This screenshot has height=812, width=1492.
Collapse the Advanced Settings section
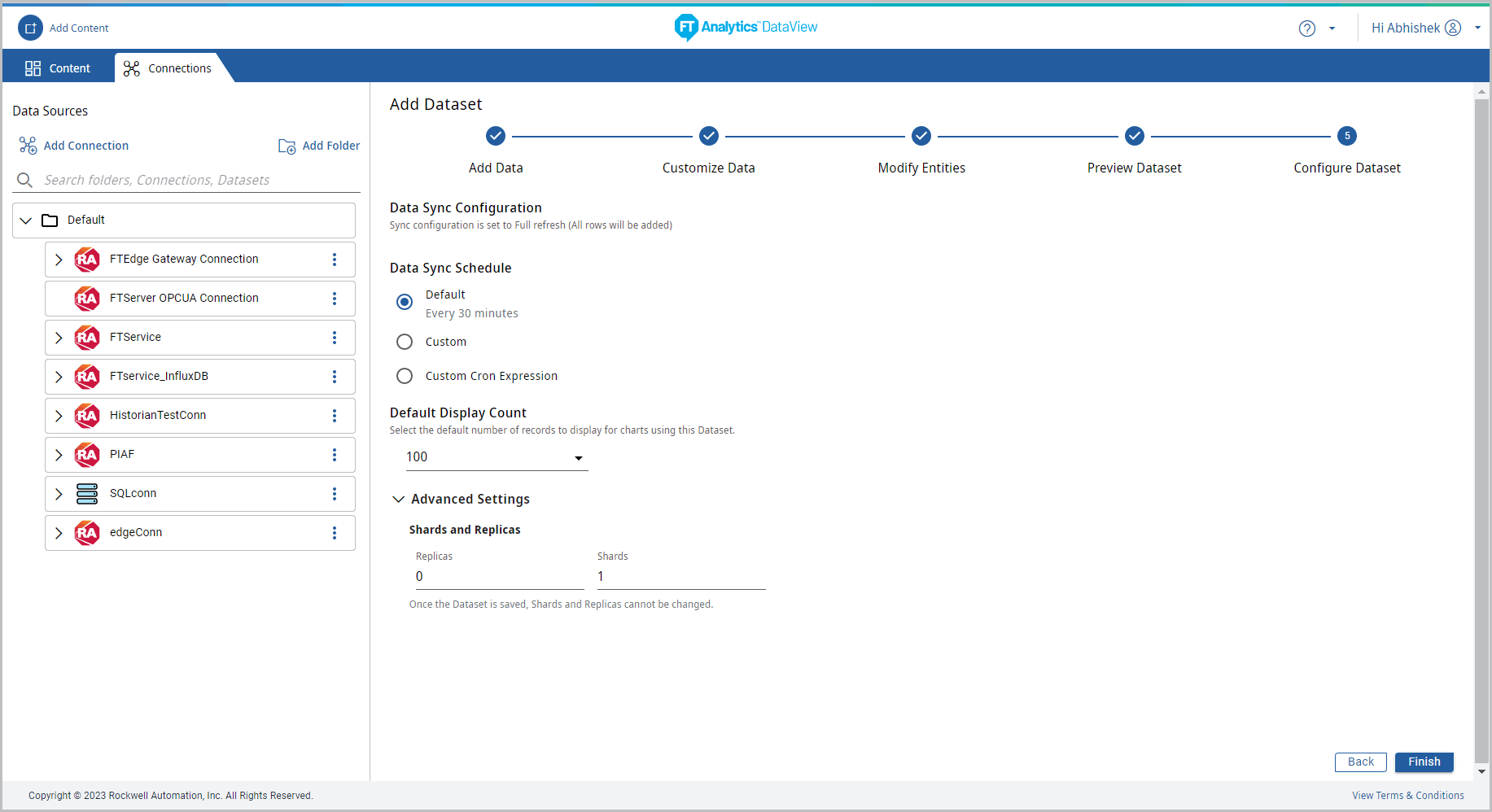click(398, 500)
